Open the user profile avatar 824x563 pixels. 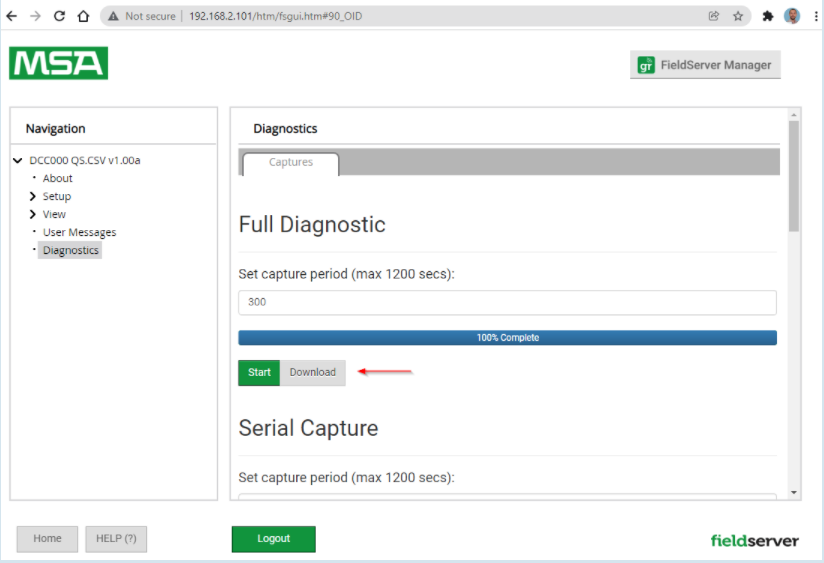792,16
